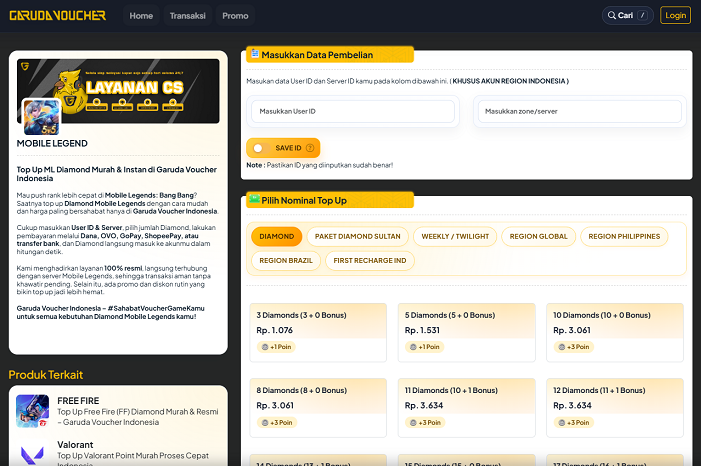Open the FREE FIRE related product link
Image resolution: width=701 pixels, height=466 pixels.
coord(118,411)
